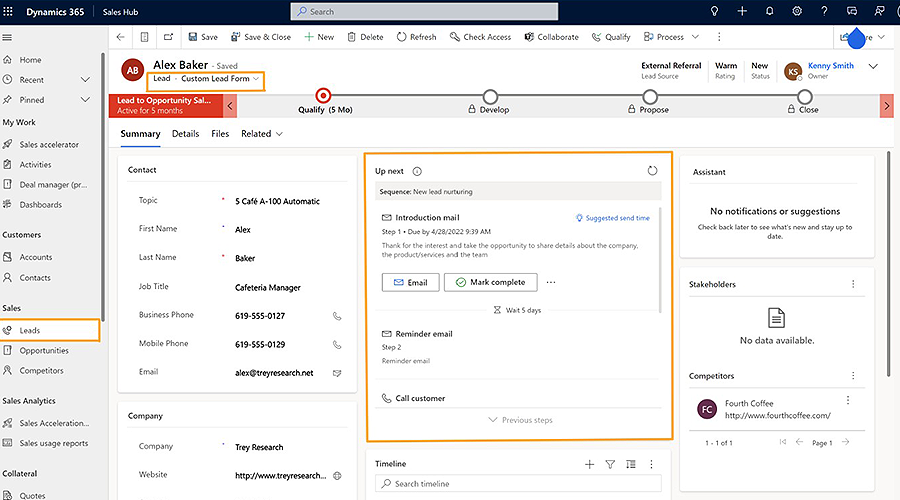900x500 pixels.
Task: Open the Process dropdown arrow
Action: pyautogui.click(x=695, y=37)
